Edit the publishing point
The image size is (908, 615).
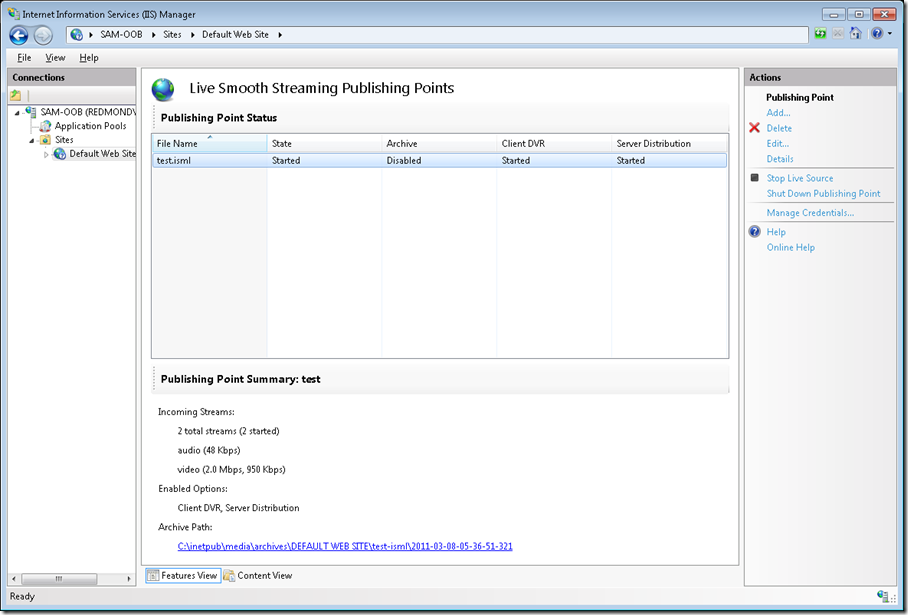[778, 144]
